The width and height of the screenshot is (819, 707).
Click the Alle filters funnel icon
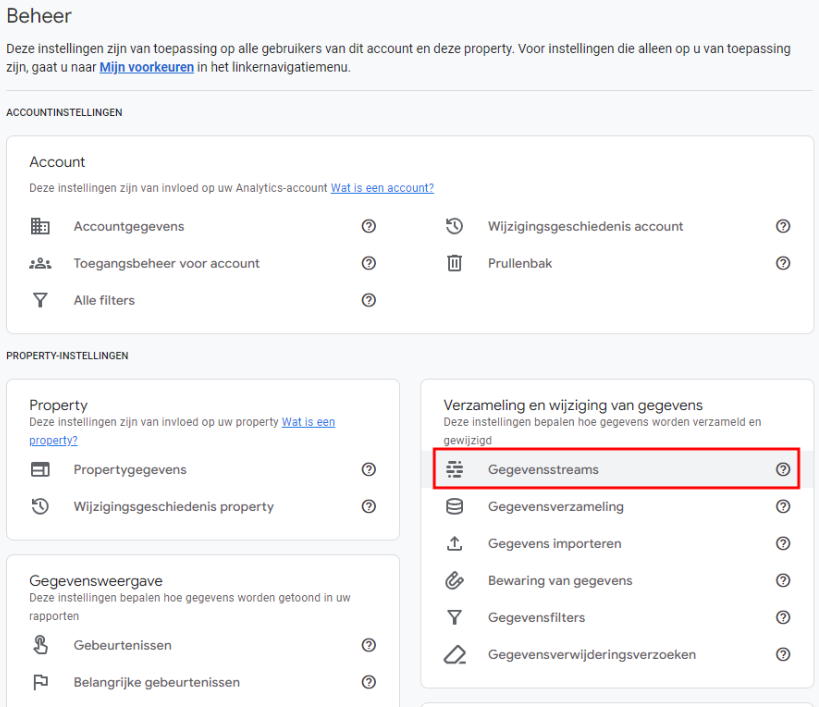click(40, 300)
